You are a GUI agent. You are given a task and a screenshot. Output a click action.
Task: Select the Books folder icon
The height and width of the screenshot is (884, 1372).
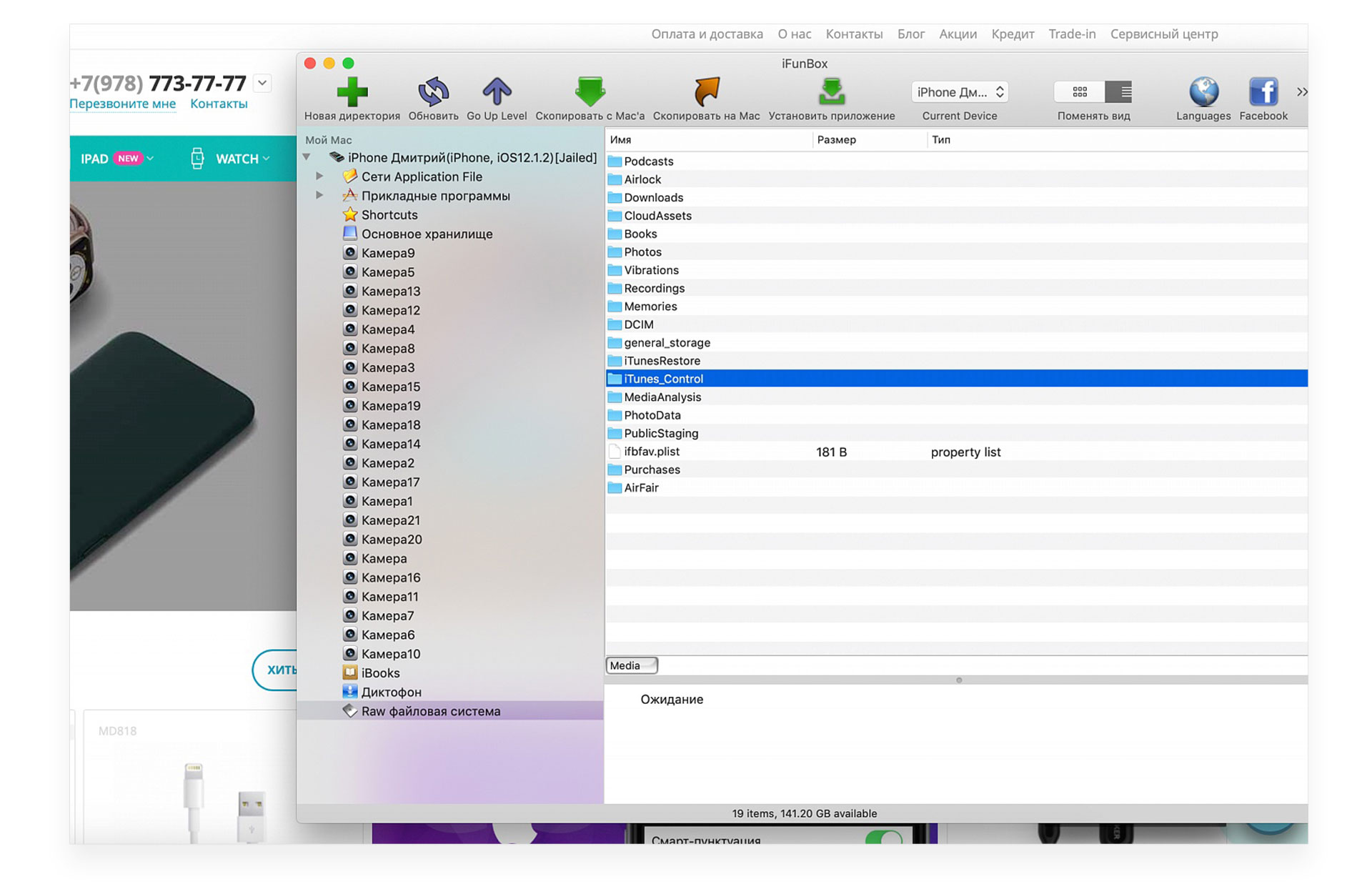(615, 234)
